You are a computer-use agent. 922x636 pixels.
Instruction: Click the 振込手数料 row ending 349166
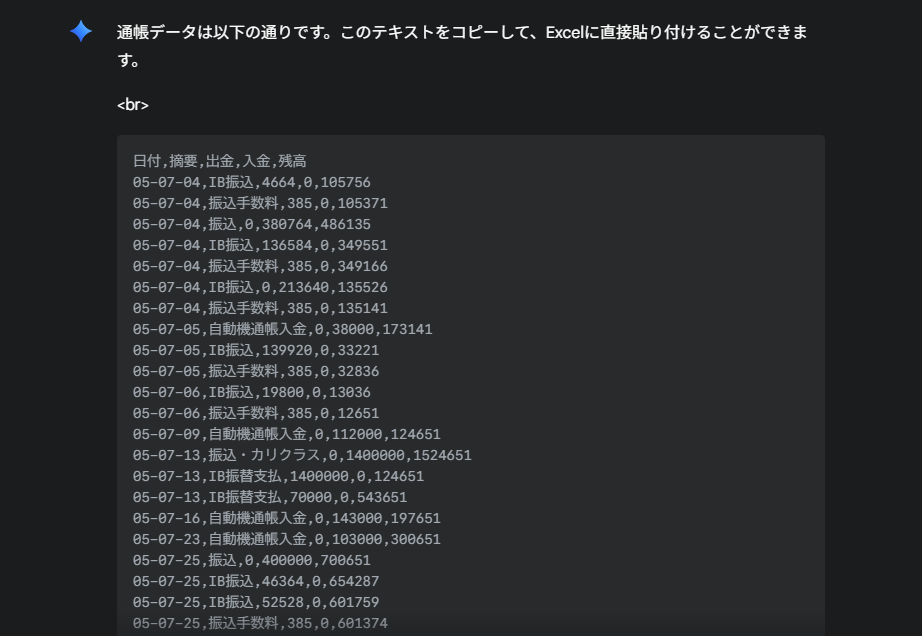(260, 266)
